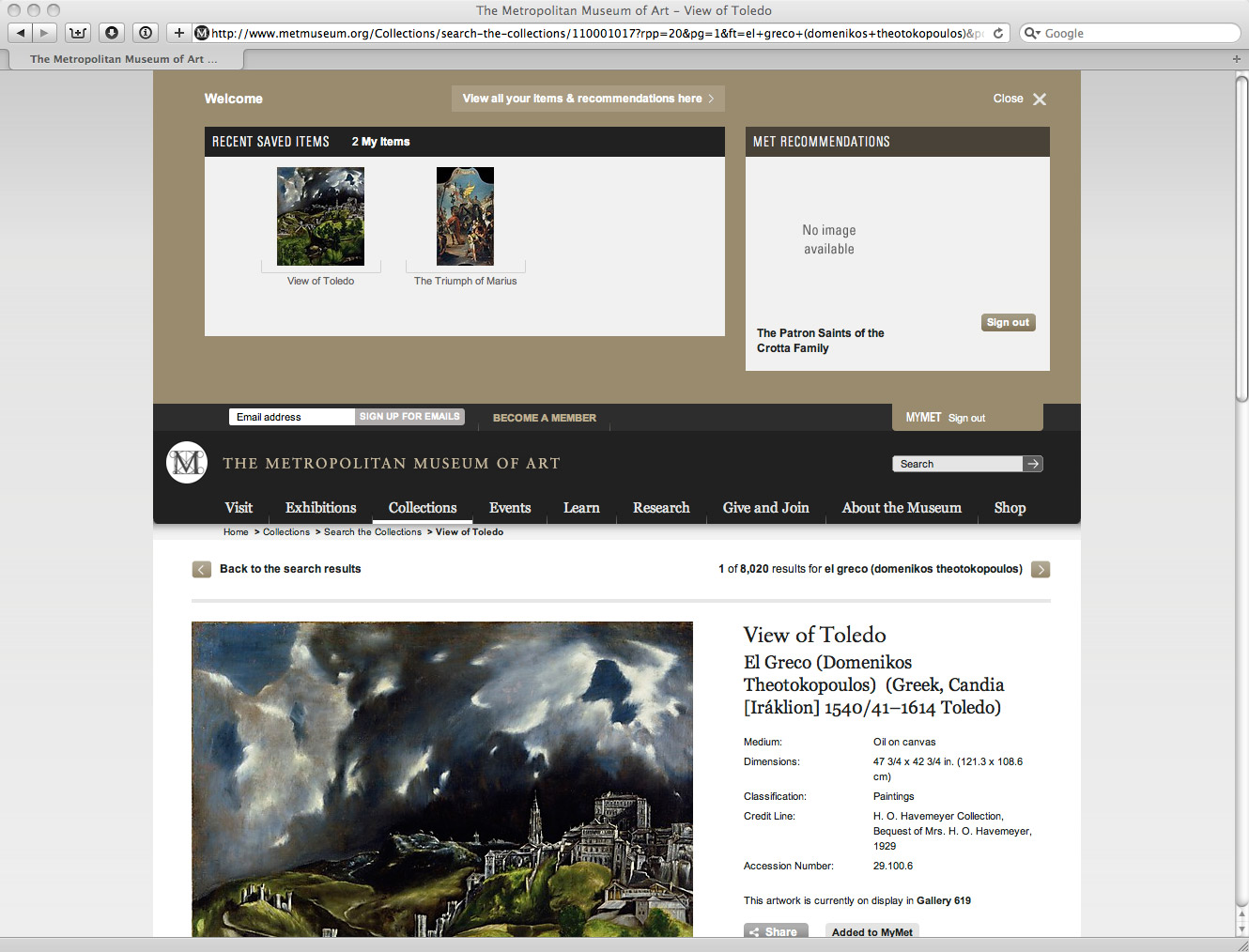
Task: Click the Collections breadcrumb link
Action: tap(286, 532)
